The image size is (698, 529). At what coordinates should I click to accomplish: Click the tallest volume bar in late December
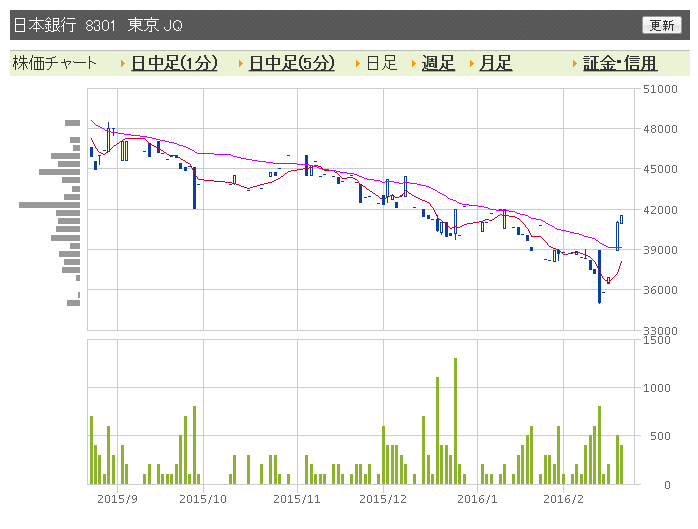pyautogui.click(x=455, y=421)
